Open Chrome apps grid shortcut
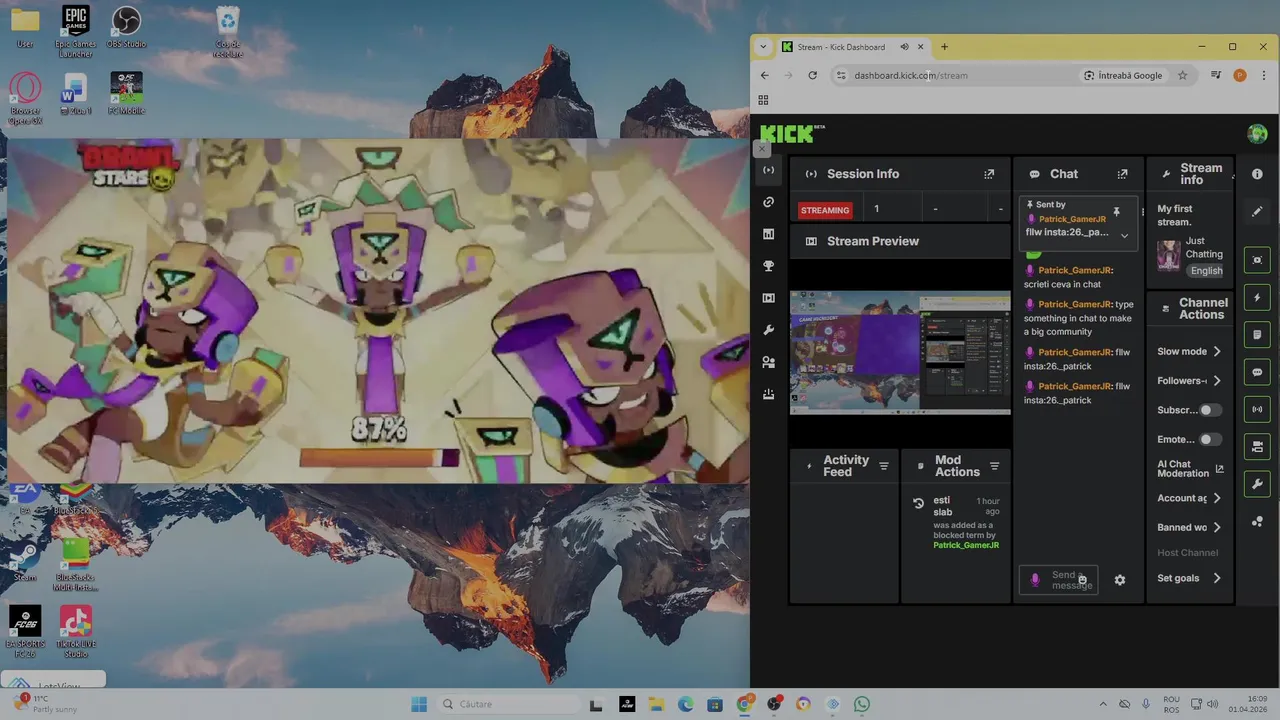The width and height of the screenshot is (1280, 720). (x=763, y=100)
